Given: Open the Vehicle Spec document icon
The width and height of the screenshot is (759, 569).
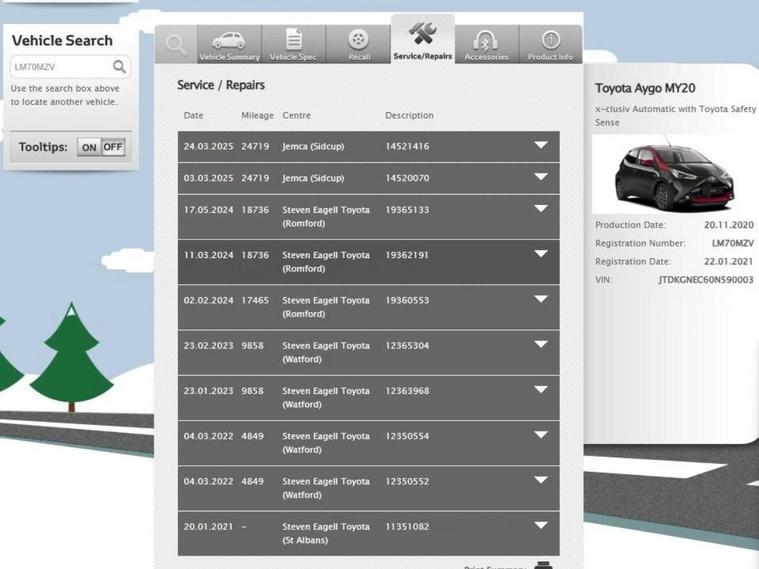Looking at the screenshot, I should [x=293, y=39].
